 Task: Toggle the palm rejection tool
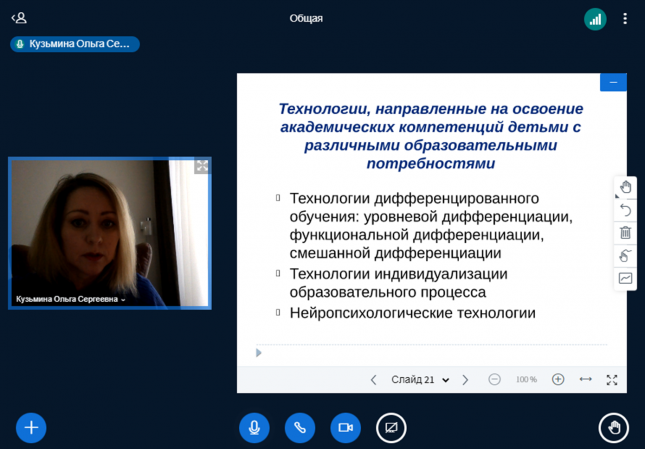pos(625,256)
